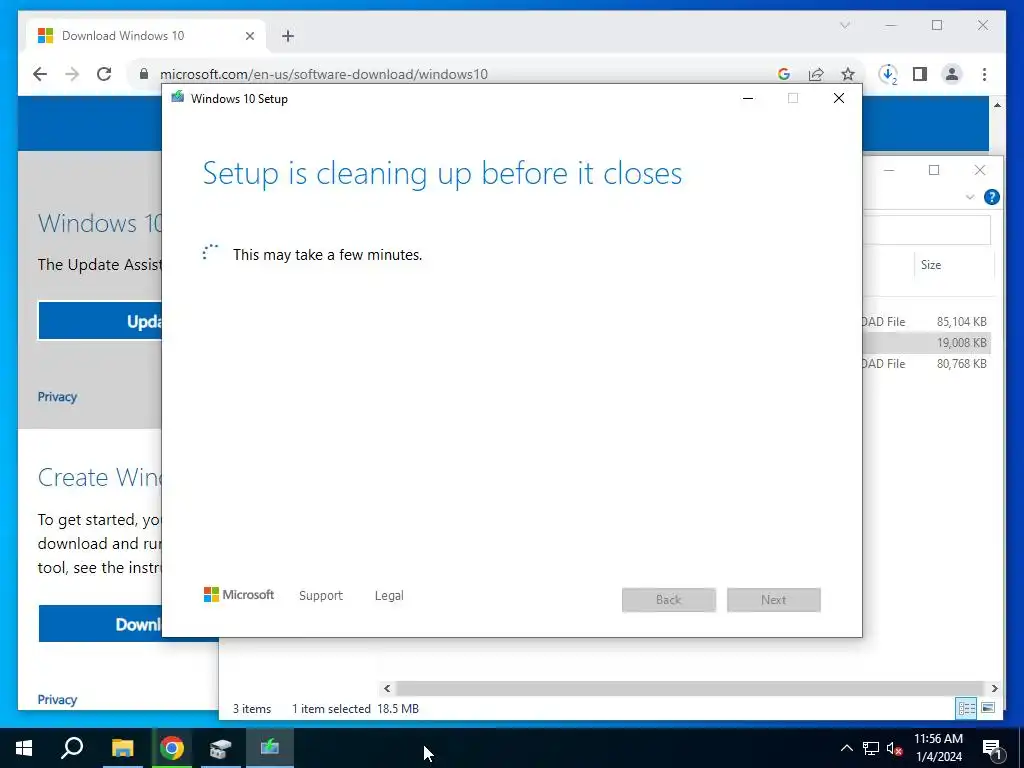Open File Explorer help icon
The width and height of the screenshot is (1024, 768).
click(x=991, y=197)
